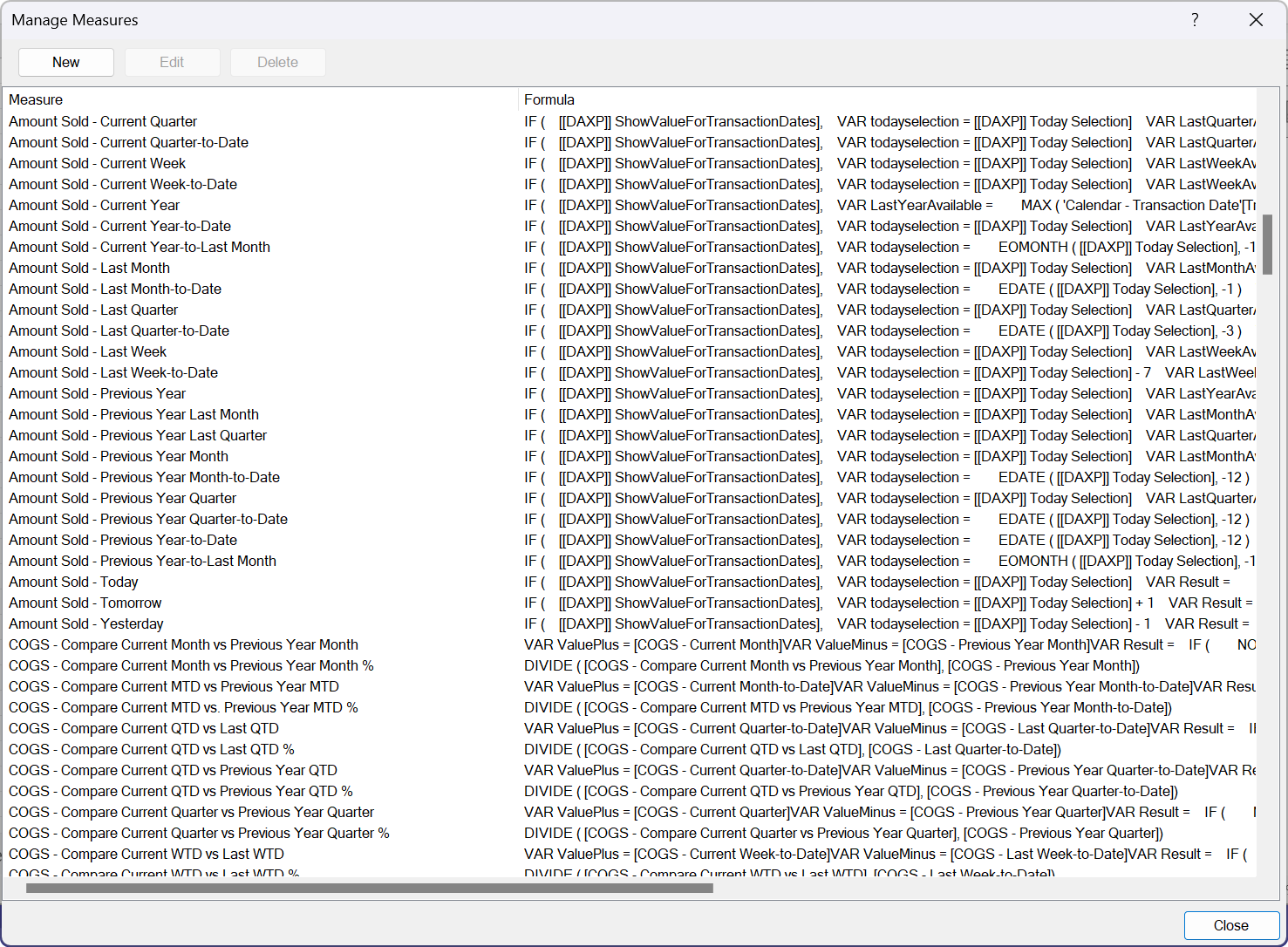The width and height of the screenshot is (1288, 947).
Task: Select COGS - Compare Current QTD vs Last QTD %
Action: click(x=152, y=749)
